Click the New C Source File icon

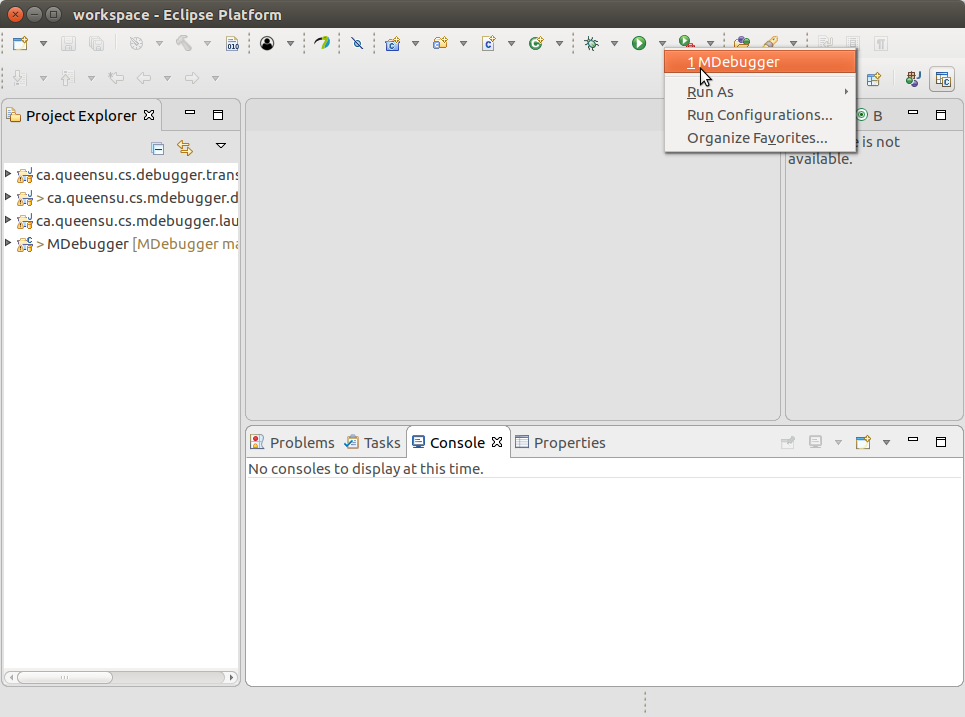coord(489,43)
